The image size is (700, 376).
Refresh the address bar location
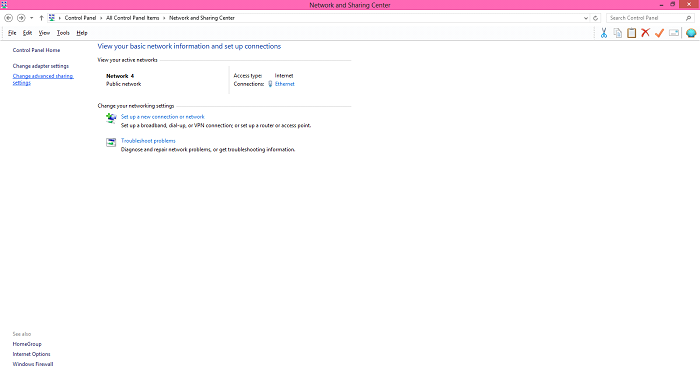pyautogui.click(x=595, y=18)
